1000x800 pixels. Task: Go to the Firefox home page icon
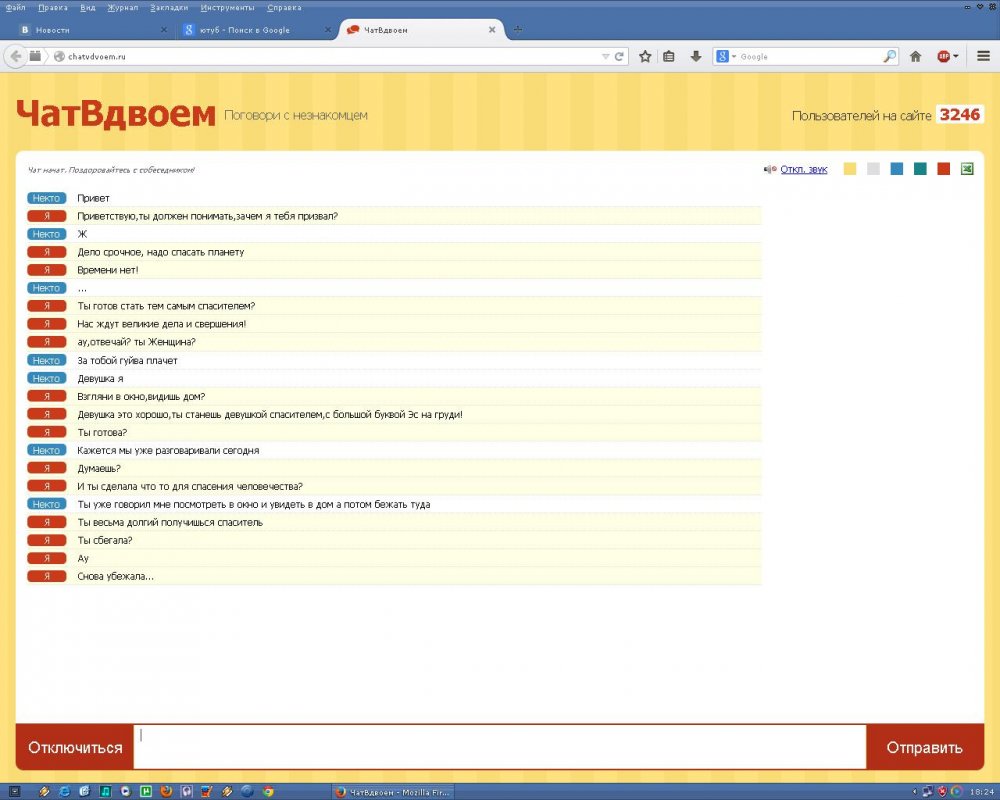[x=915, y=57]
